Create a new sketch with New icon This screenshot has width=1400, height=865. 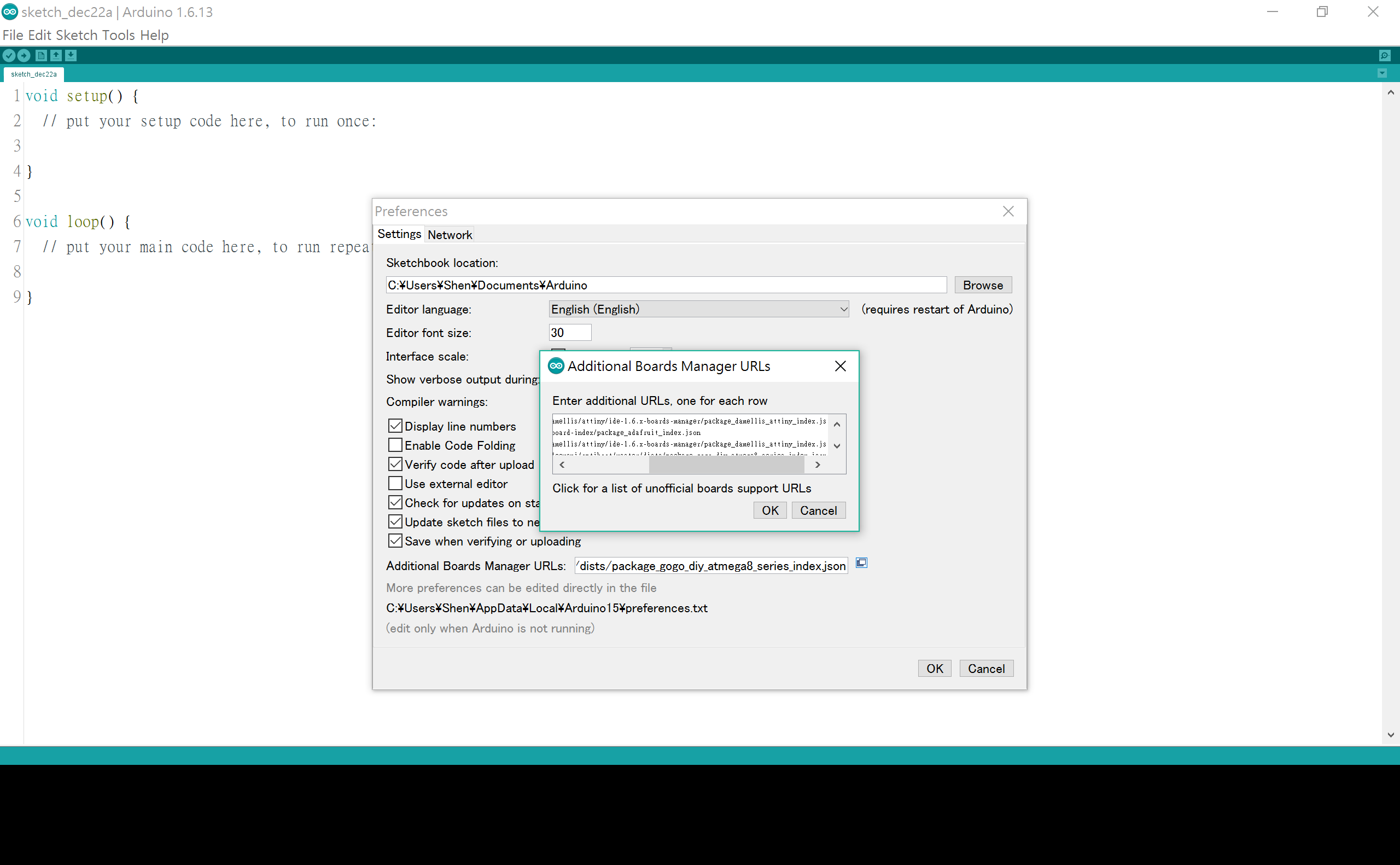coord(40,55)
